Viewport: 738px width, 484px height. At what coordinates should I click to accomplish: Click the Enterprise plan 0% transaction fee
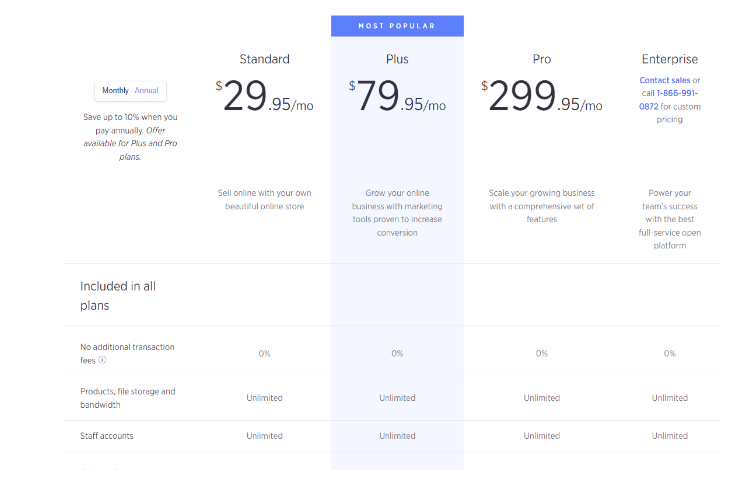tap(670, 354)
